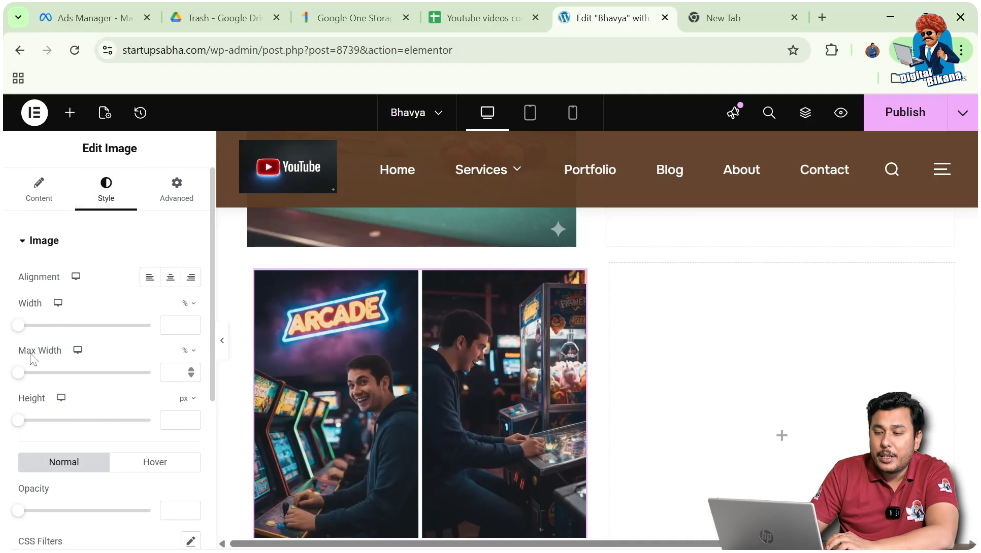Bookmark page with star icon
The width and height of the screenshot is (981, 553).
793,50
